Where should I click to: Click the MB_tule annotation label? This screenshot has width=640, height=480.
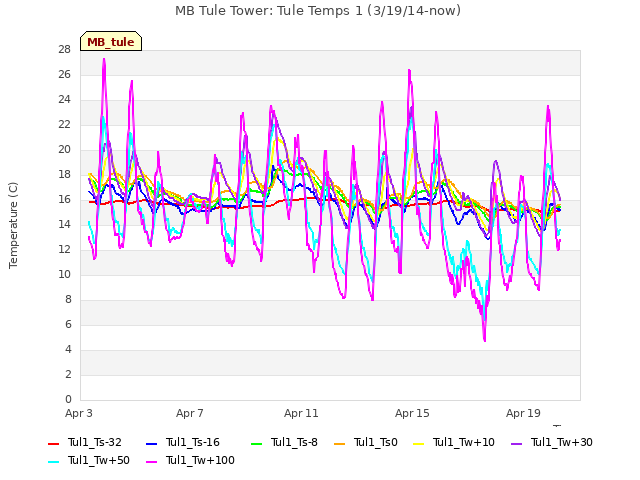111,41
